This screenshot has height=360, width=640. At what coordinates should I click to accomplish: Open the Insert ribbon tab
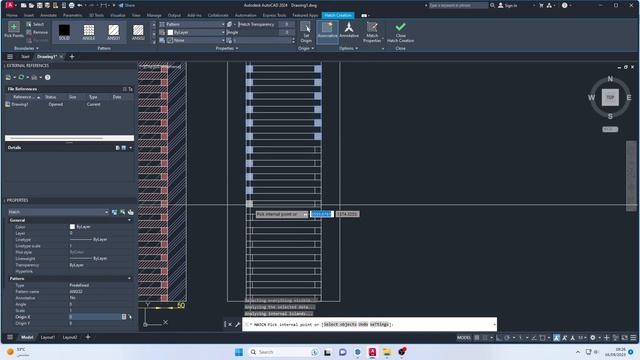point(29,15)
